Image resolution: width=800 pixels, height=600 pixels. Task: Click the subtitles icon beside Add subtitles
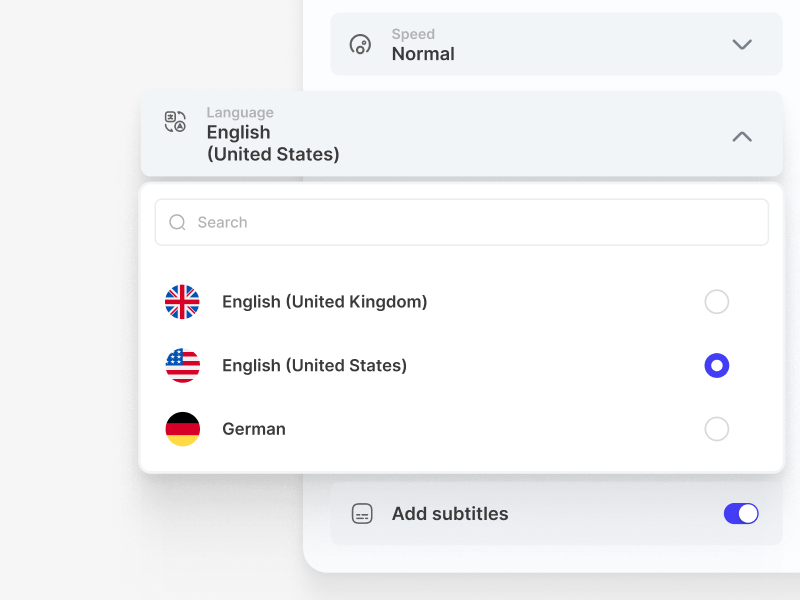tap(361, 513)
